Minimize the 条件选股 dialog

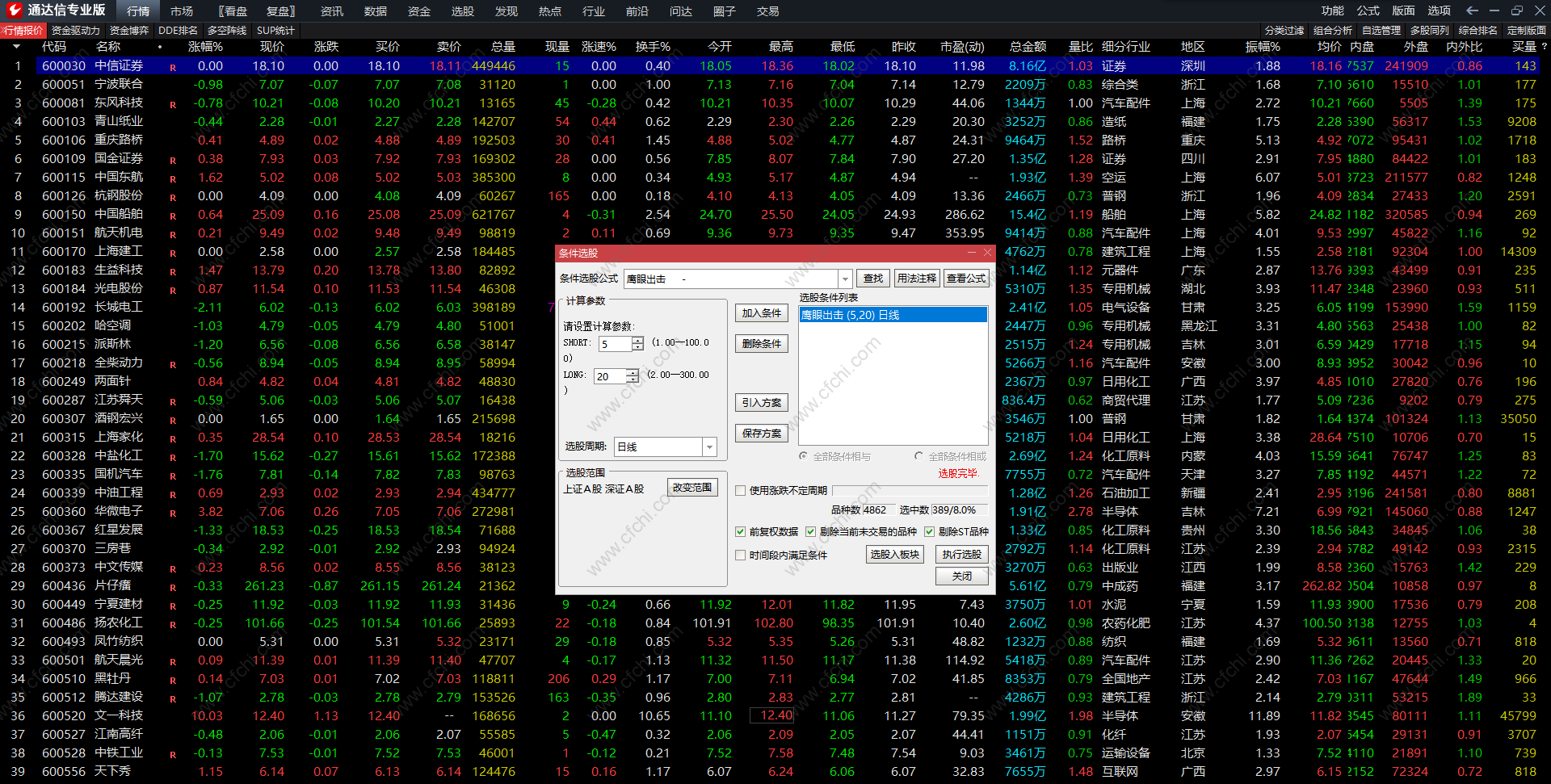point(972,253)
